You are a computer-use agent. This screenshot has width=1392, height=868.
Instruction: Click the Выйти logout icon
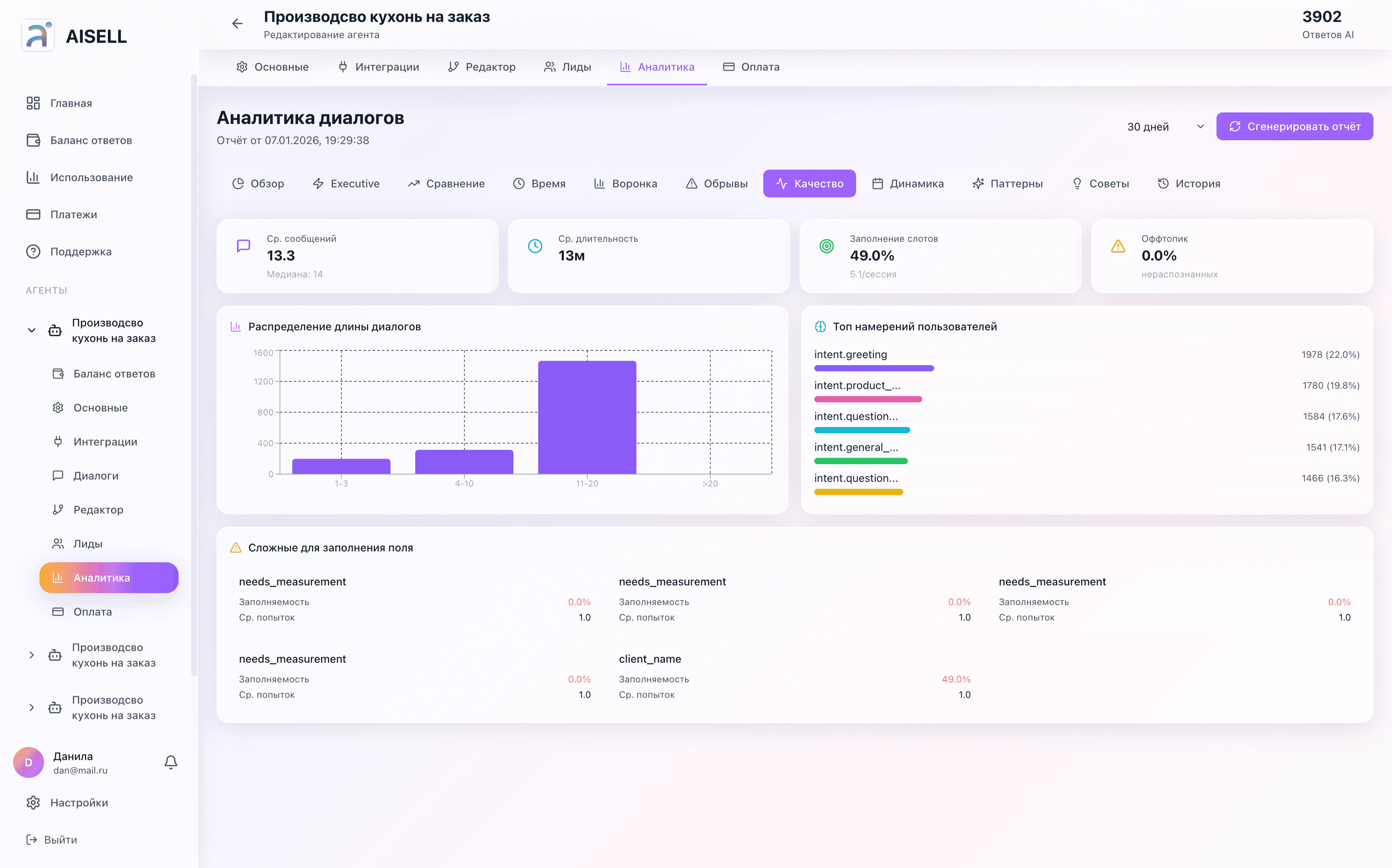click(32, 839)
